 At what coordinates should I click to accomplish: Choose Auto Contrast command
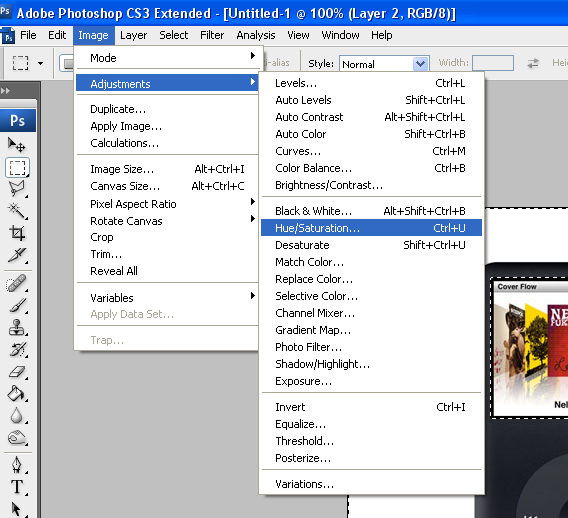371,117
